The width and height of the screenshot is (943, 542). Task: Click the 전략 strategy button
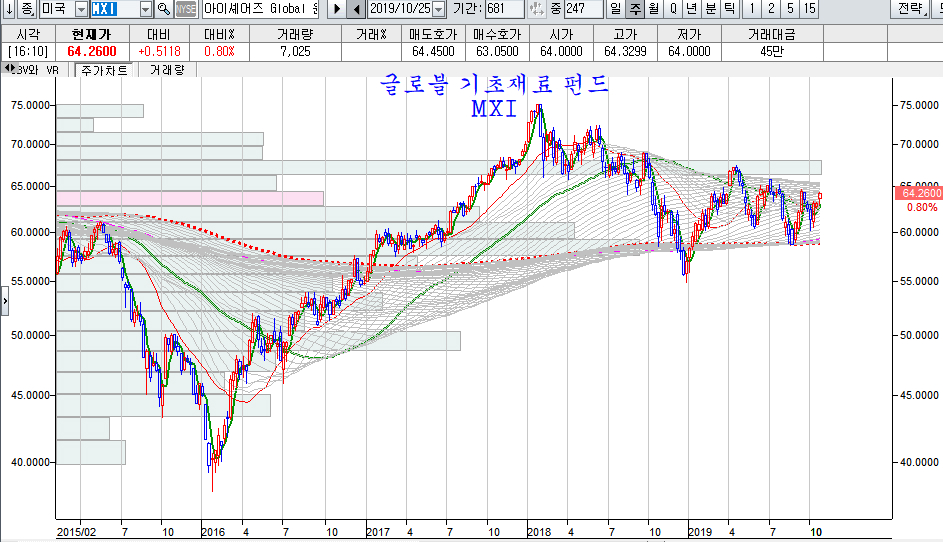[x=910, y=9]
